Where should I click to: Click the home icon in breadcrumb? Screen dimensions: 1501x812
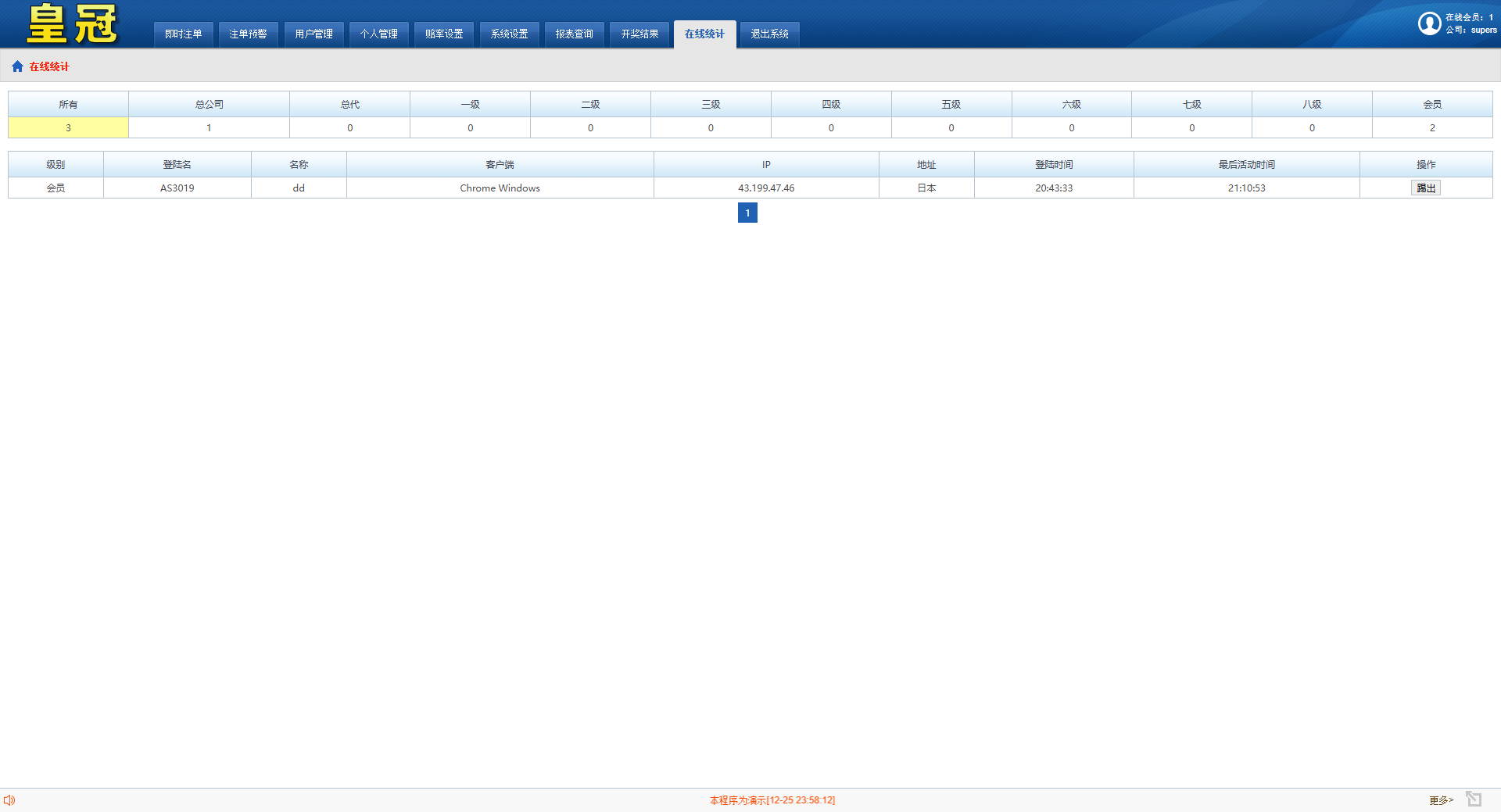pos(17,66)
